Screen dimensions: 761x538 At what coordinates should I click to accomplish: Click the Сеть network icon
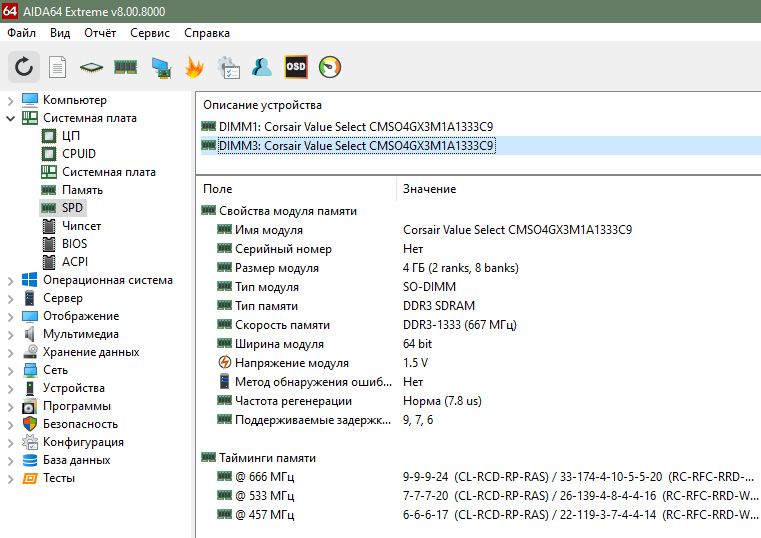30,370
